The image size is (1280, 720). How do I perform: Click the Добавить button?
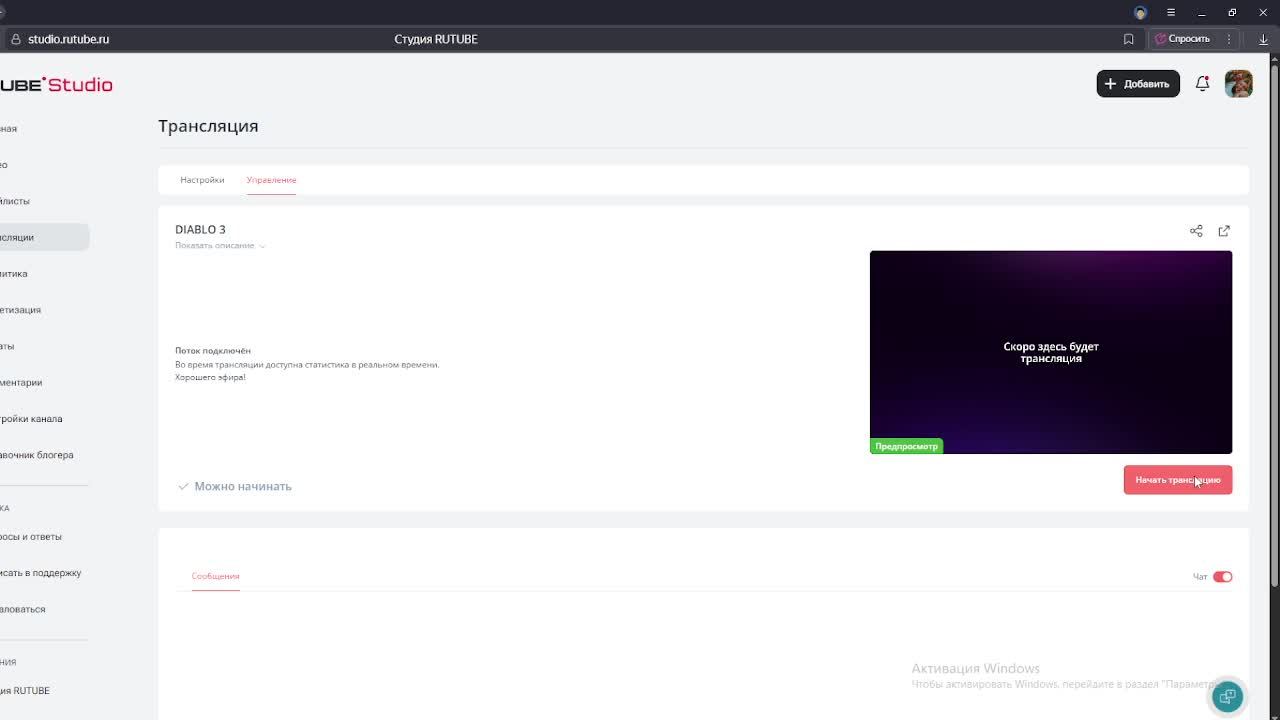pyautogui.click(x=1138, y=84)
